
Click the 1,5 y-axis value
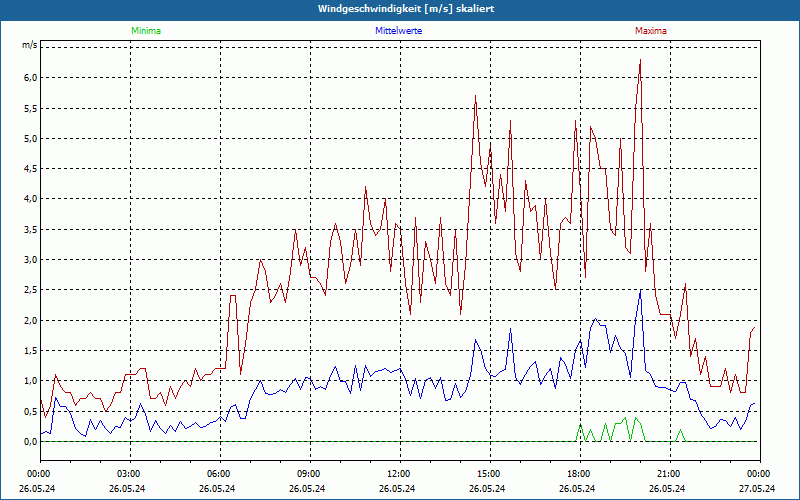tap(31, 351)
